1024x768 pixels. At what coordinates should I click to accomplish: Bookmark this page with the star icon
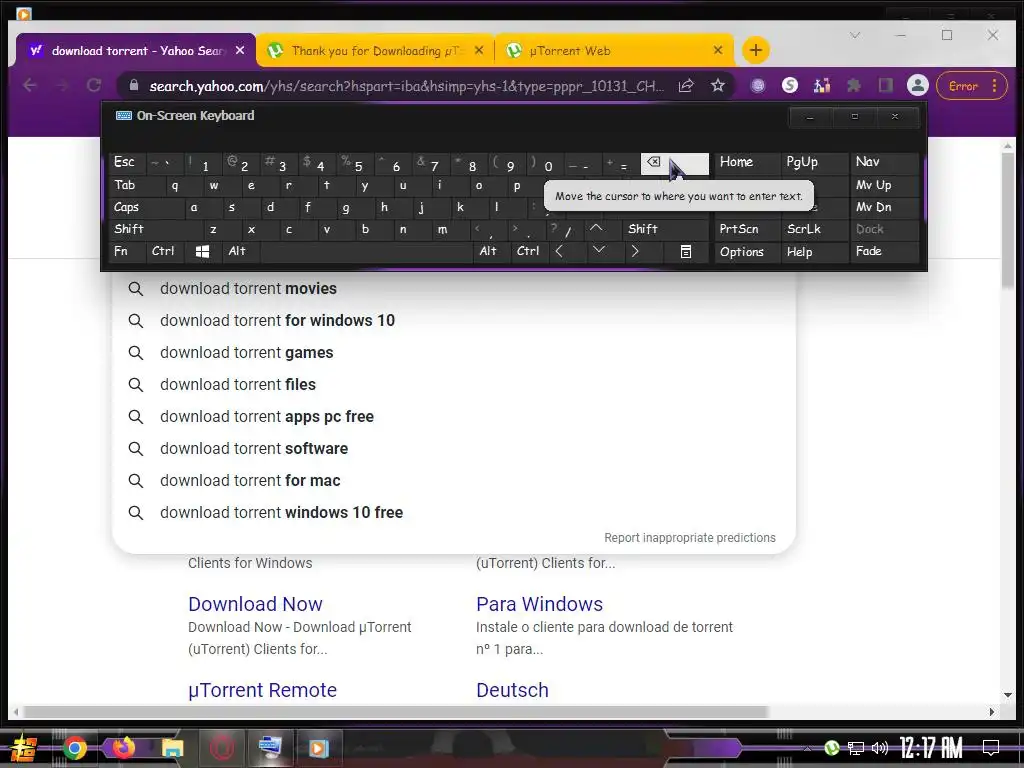point(718,86)
